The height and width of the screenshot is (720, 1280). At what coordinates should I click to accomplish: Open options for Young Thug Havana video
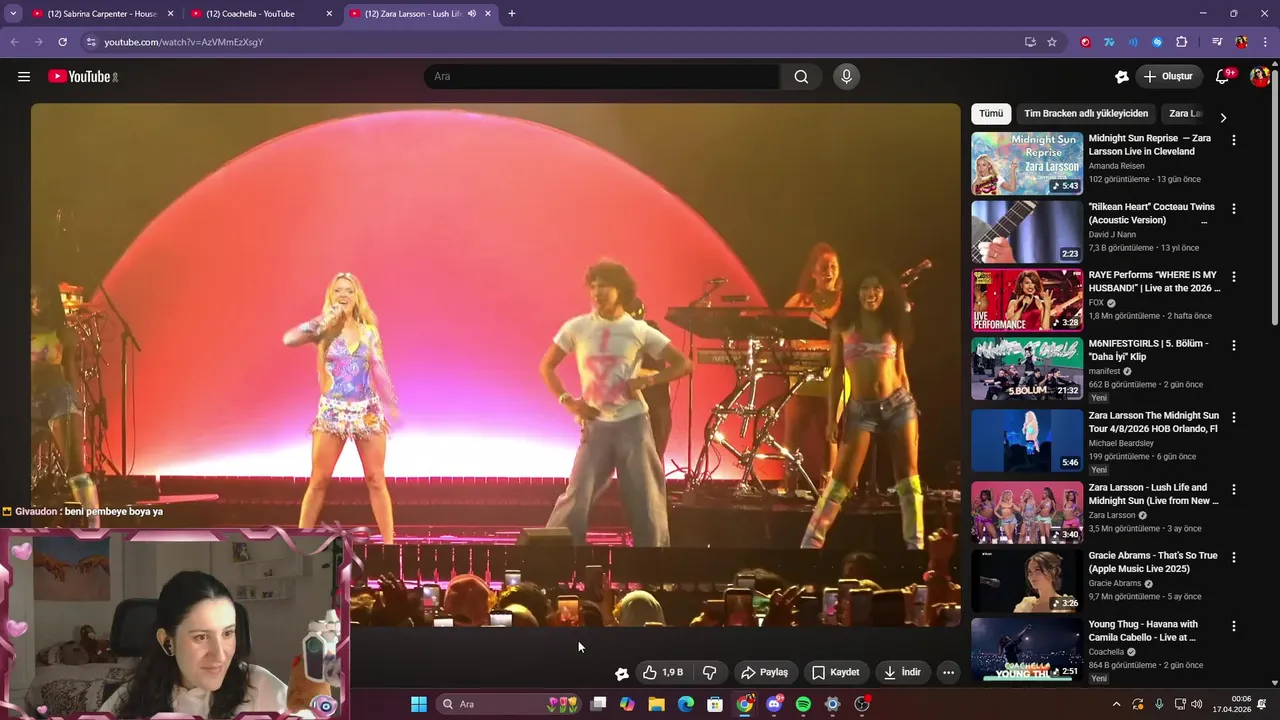1233,626
